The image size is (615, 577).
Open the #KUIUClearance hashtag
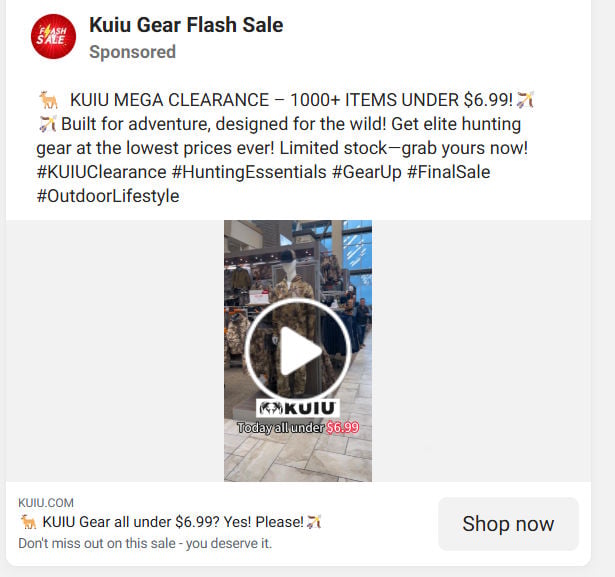pos(102,172)
